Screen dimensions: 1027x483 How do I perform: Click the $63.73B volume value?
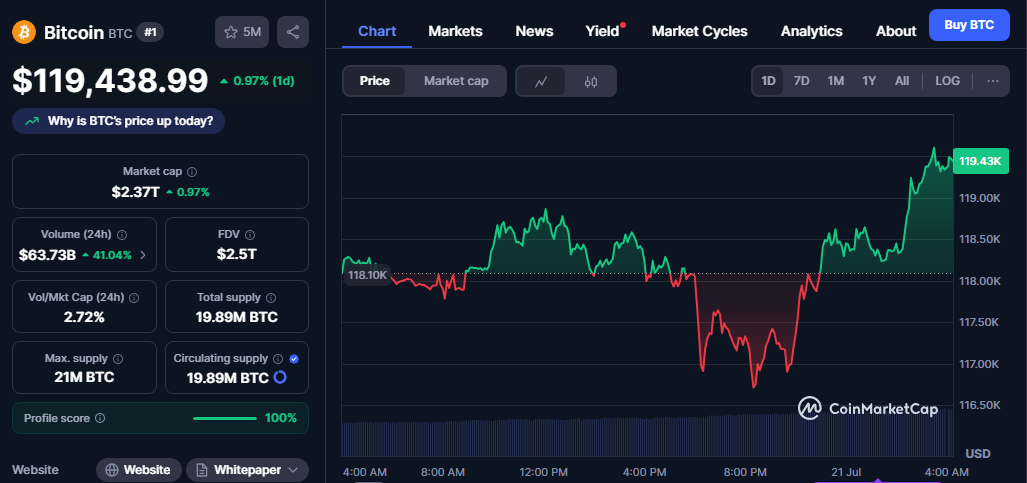click(47, 255)
